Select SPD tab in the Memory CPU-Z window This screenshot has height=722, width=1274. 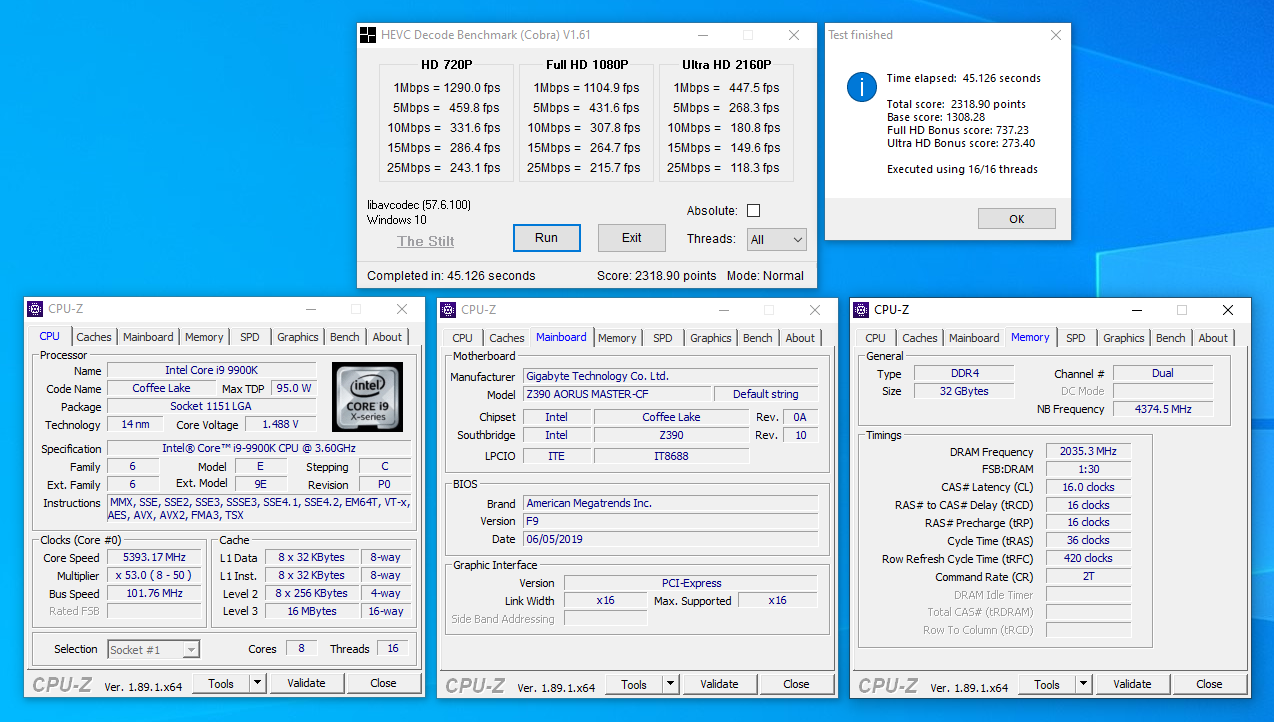coord(1075,338)
